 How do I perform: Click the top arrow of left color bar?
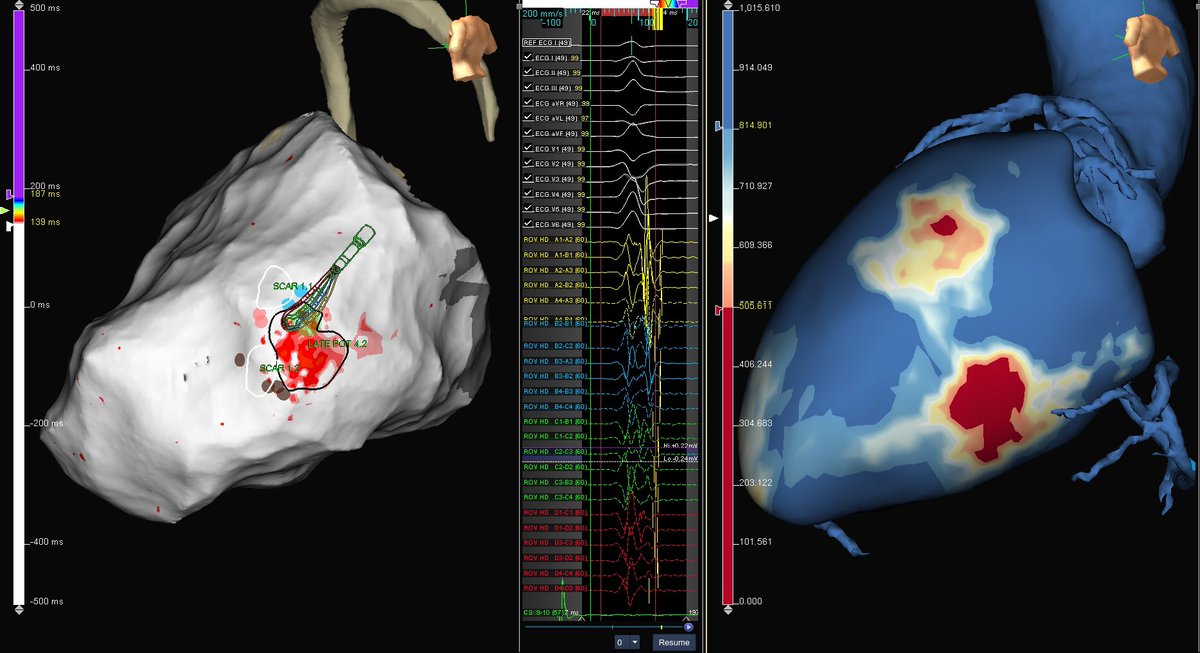coord(18,6)
